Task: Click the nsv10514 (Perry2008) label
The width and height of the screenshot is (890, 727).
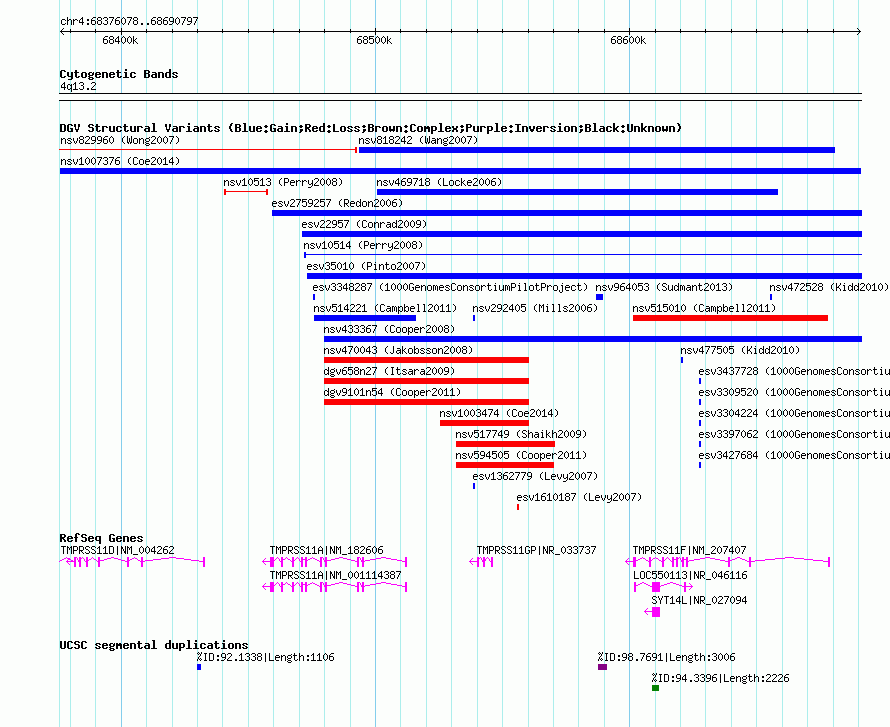Action: [x=363, y=245]
